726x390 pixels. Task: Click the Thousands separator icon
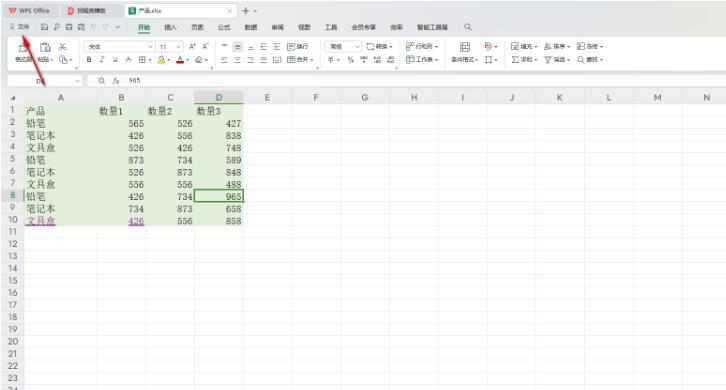pyautogui.click(x=364, y=60)
